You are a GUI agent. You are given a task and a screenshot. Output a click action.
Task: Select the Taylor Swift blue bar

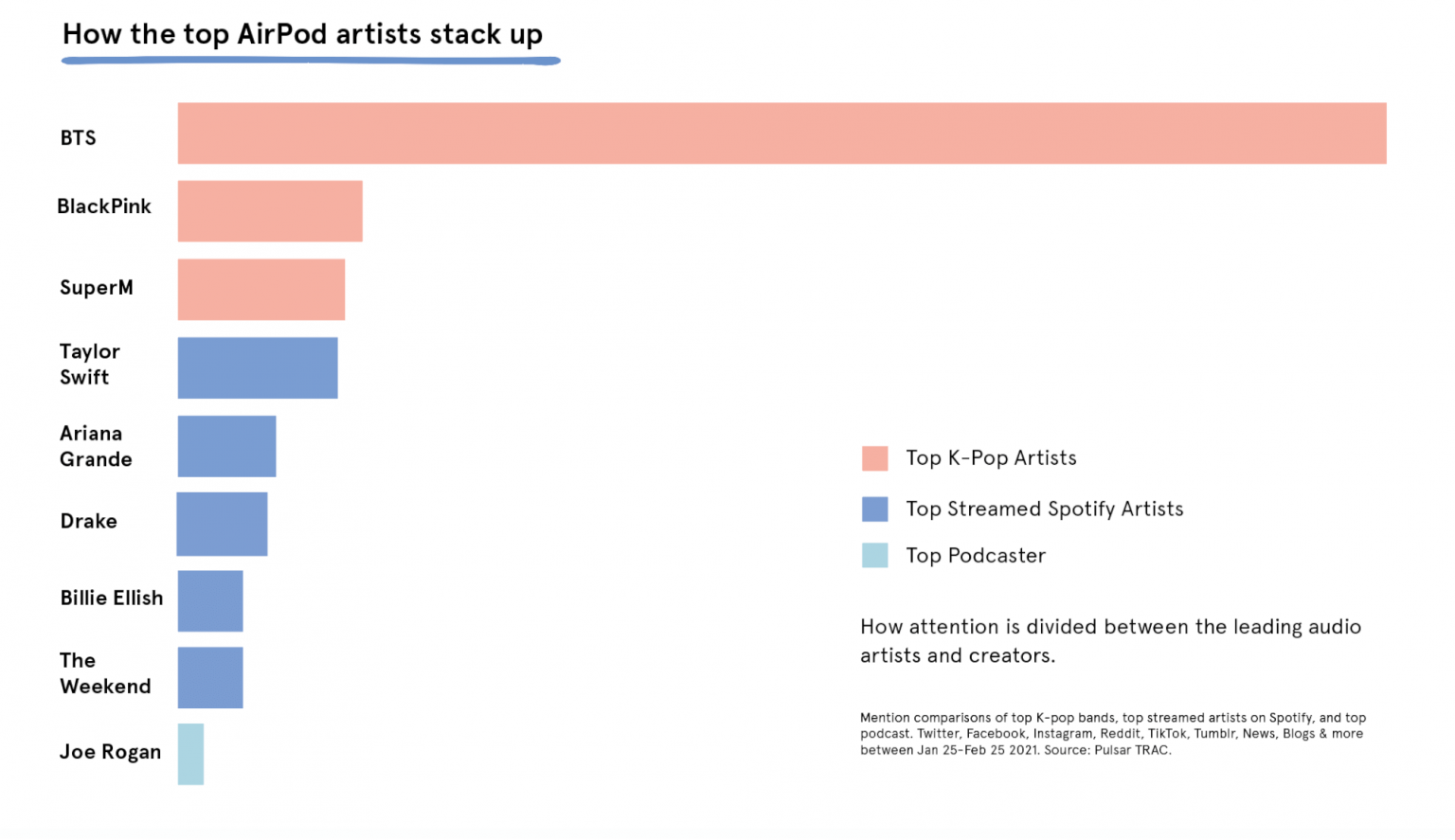tap(258, 368)
